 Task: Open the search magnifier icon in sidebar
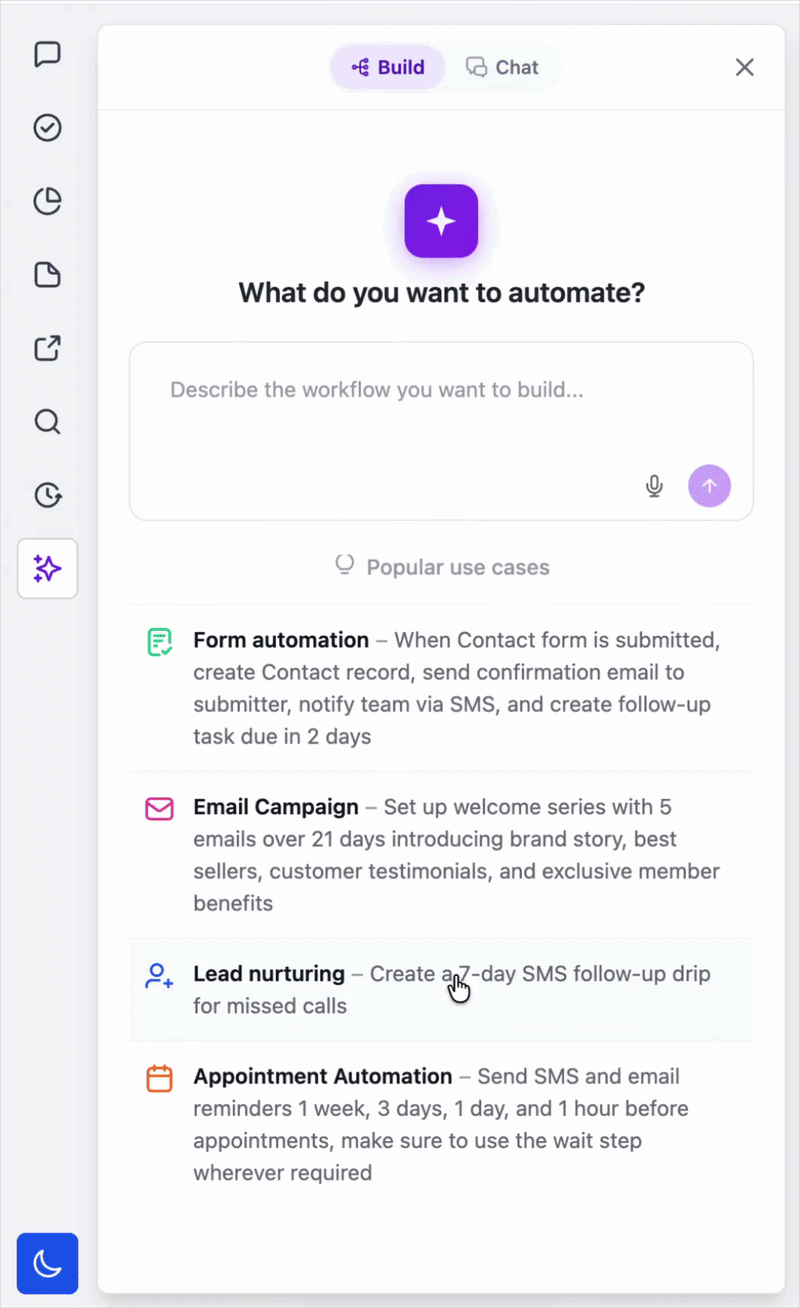[47, 421]
